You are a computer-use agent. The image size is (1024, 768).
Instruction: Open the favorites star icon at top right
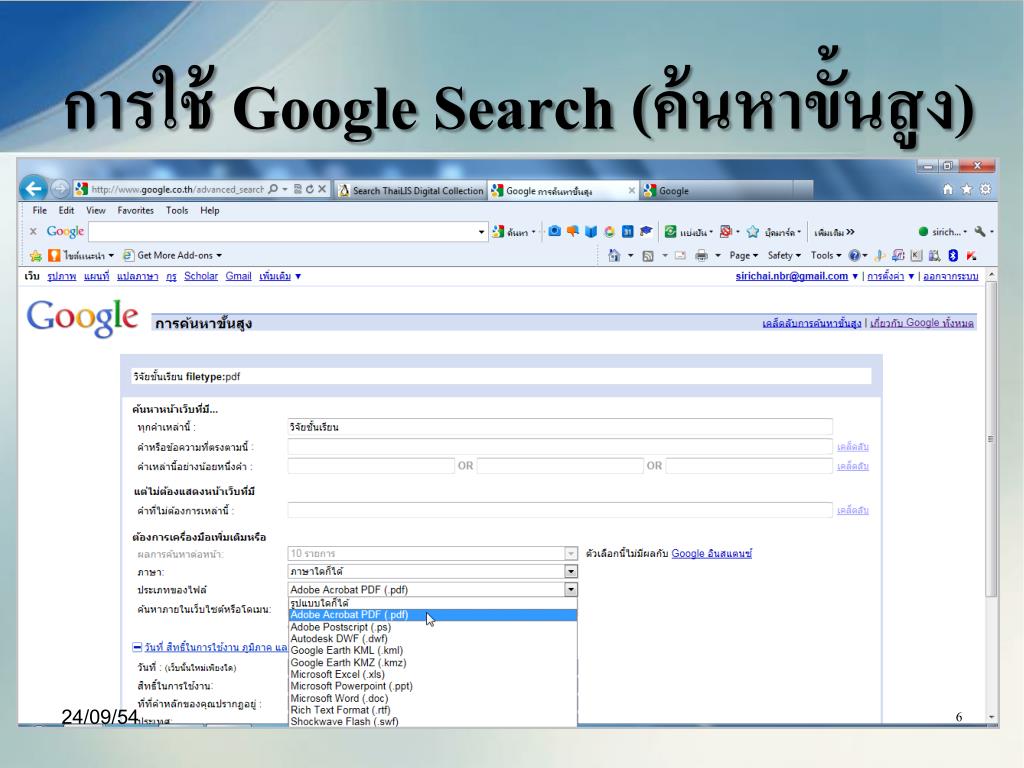tap(967, 189)
